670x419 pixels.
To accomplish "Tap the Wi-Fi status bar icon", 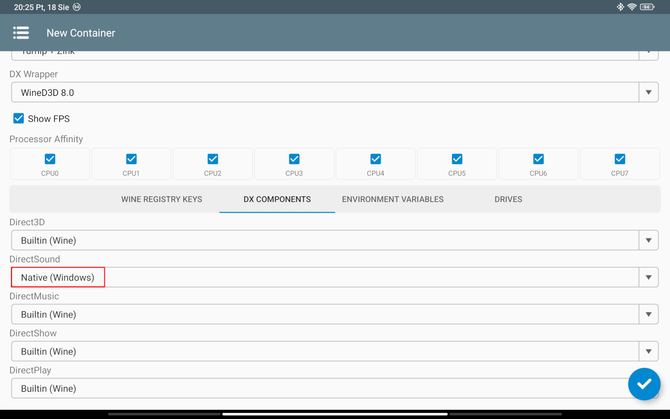I will click(632, 7).
